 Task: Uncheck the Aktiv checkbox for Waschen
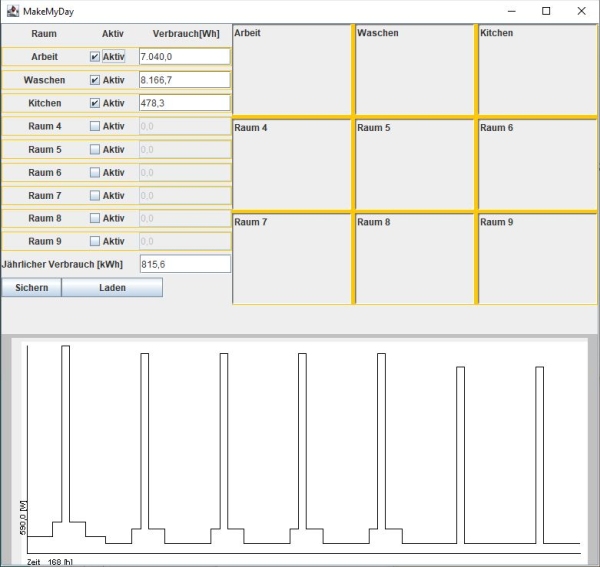pyautogui.click(x=95, y=80)
